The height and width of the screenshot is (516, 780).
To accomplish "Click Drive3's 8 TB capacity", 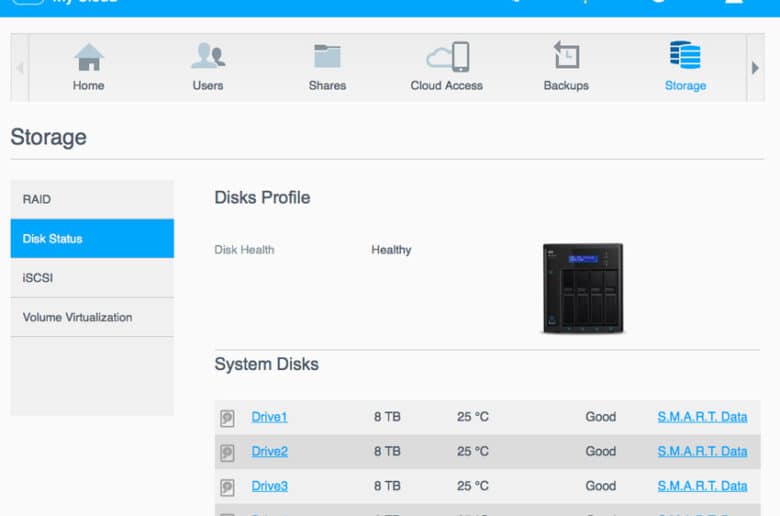I will (x=387, y=486).
